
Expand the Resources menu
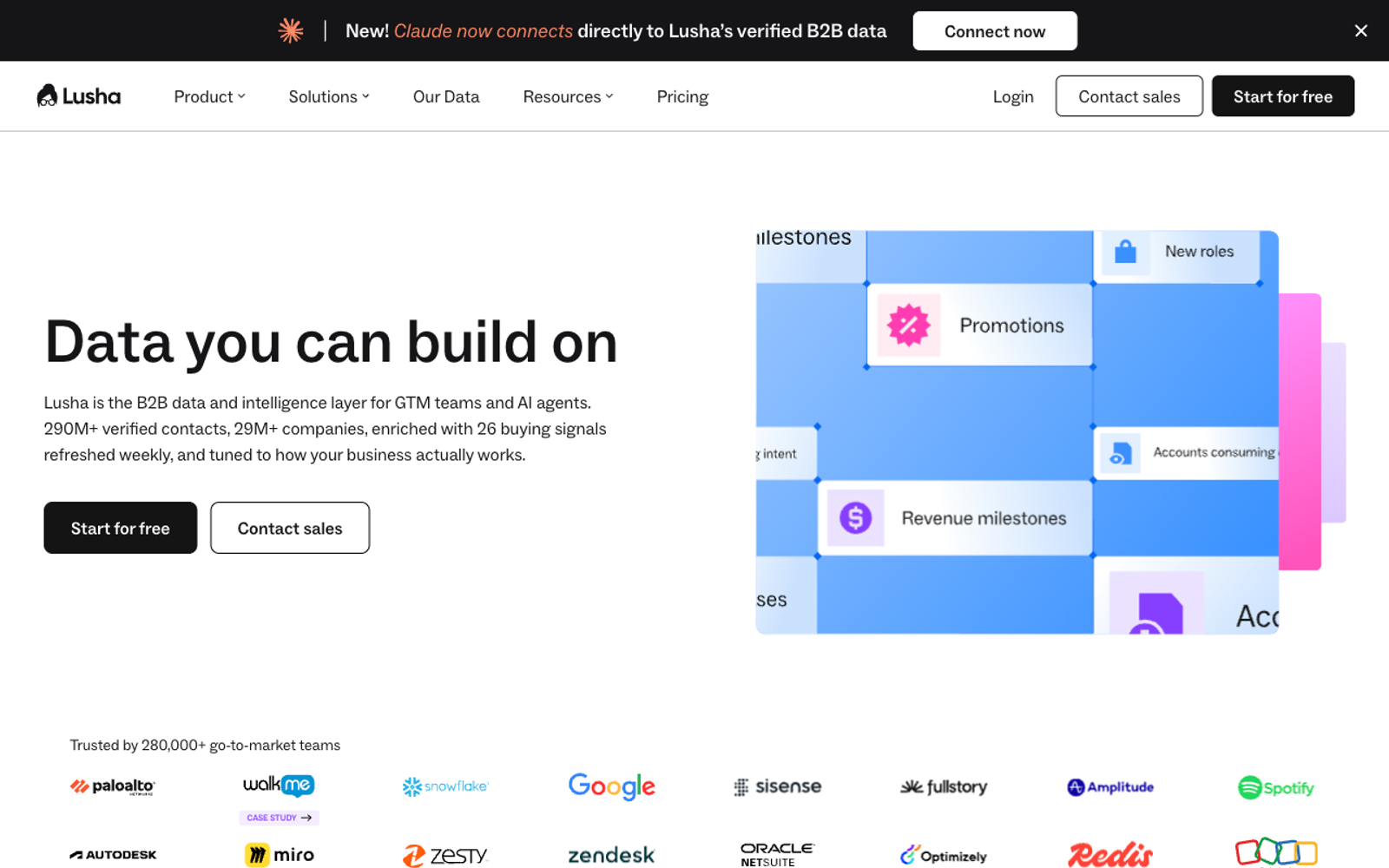pyautogui.click(x=568, y=96)
